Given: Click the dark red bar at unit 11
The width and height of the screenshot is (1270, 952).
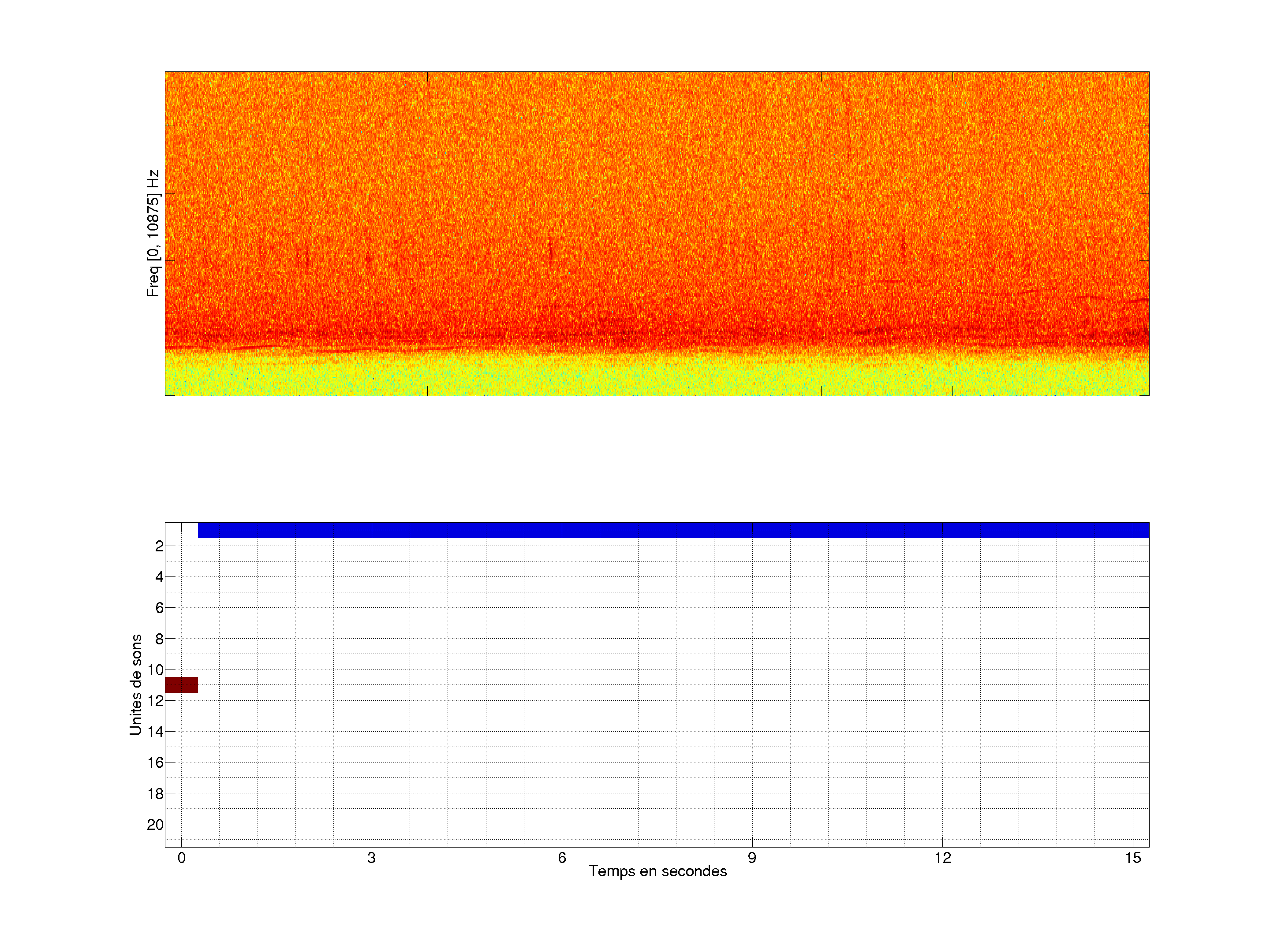Looking at the screenshot, I should pyautogui.click(x=181, y=684).
